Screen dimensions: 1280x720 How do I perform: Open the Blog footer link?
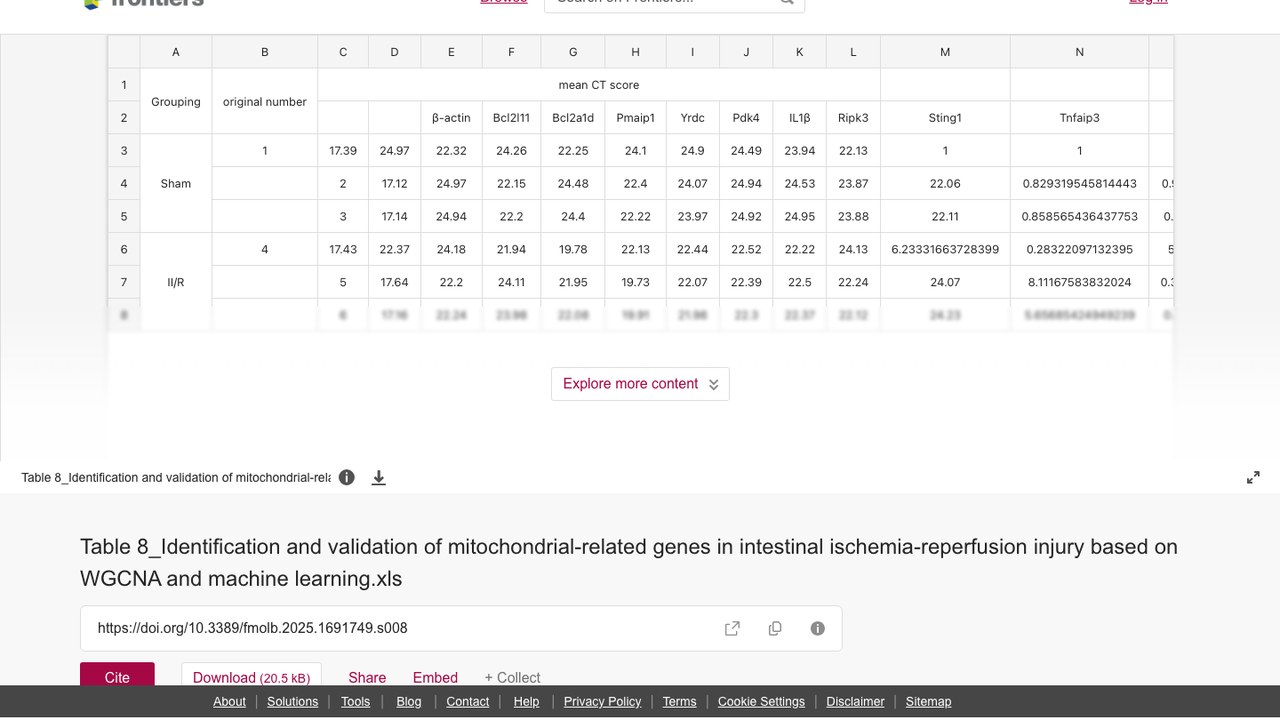tap(409, 702)
